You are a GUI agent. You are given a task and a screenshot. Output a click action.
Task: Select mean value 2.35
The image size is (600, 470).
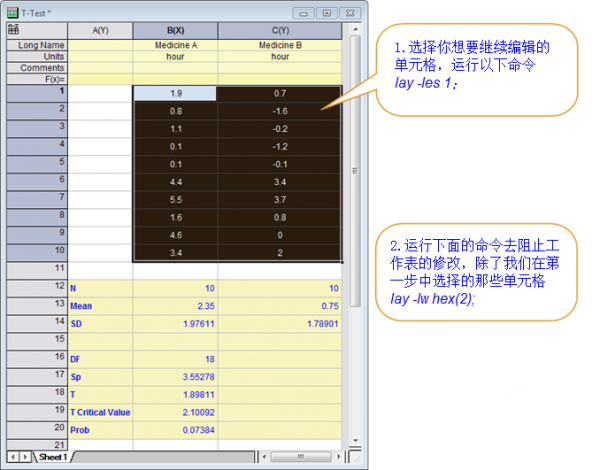pos(175,306)
